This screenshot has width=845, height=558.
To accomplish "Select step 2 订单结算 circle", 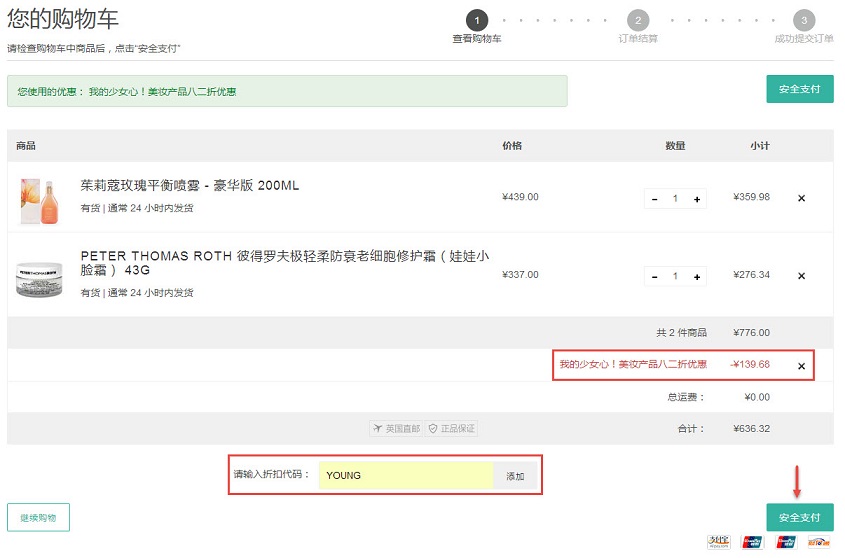I will click(x=638, y=20).
